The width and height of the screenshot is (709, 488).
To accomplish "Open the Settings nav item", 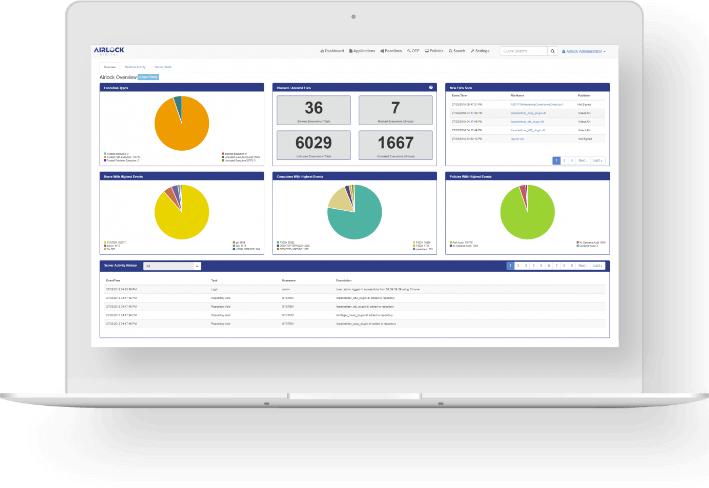I will 480,51.
